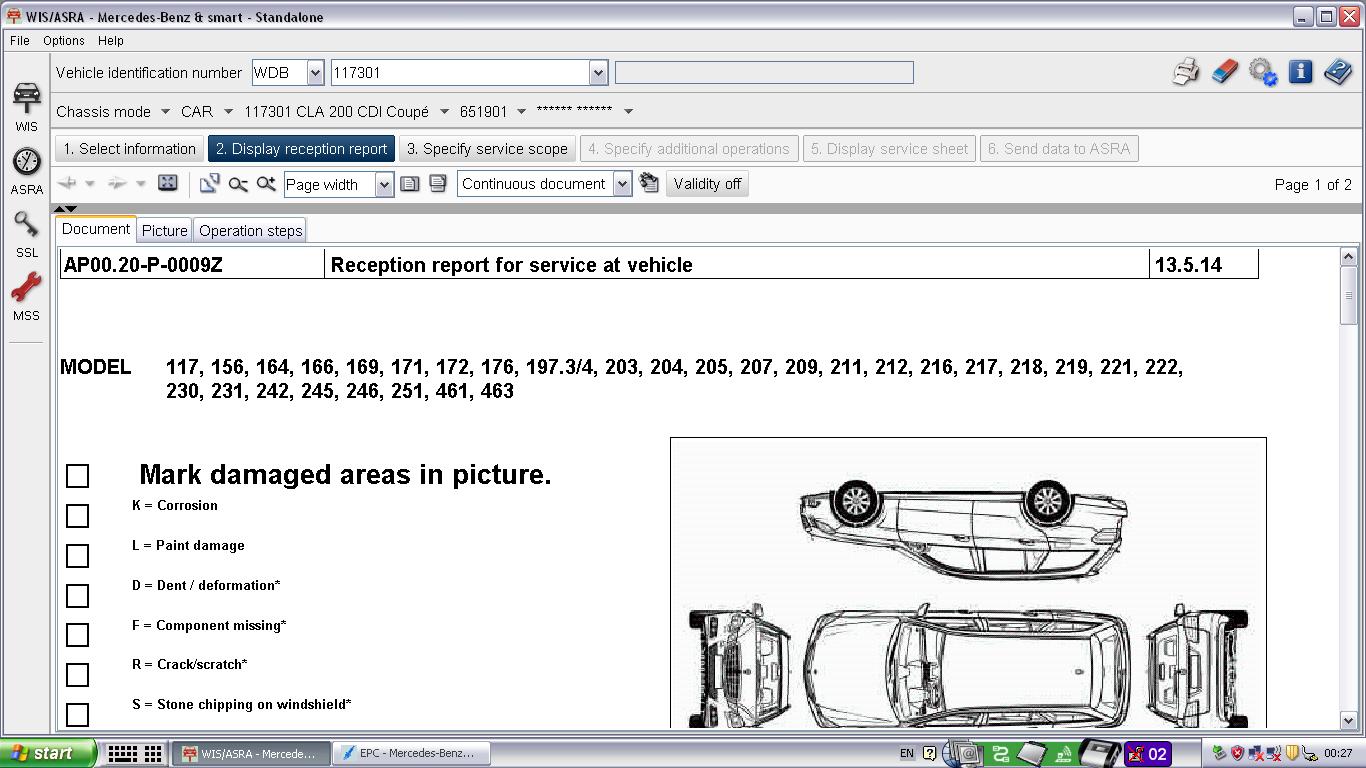
Task: Switch to the Operation steps tab
Action: 250,231
